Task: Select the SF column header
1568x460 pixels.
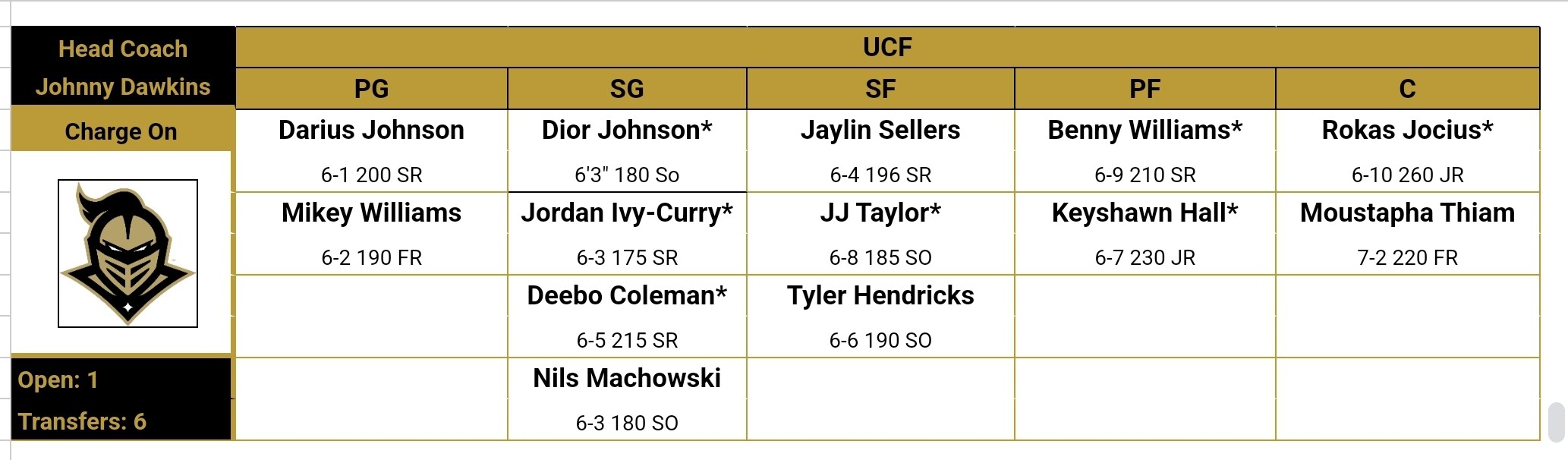Action: tap(880, 89)
